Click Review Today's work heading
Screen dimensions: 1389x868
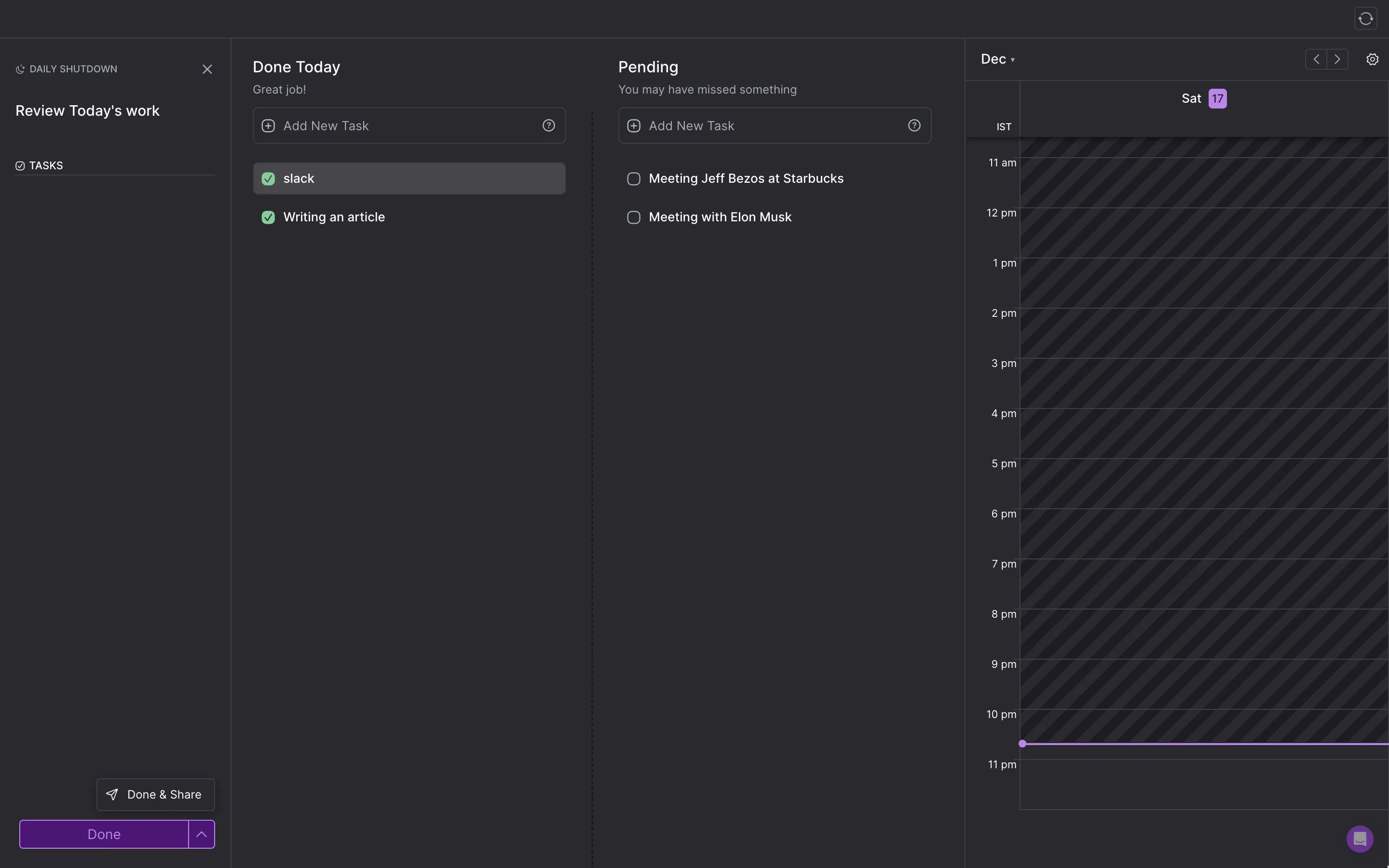tap(87, 111)
